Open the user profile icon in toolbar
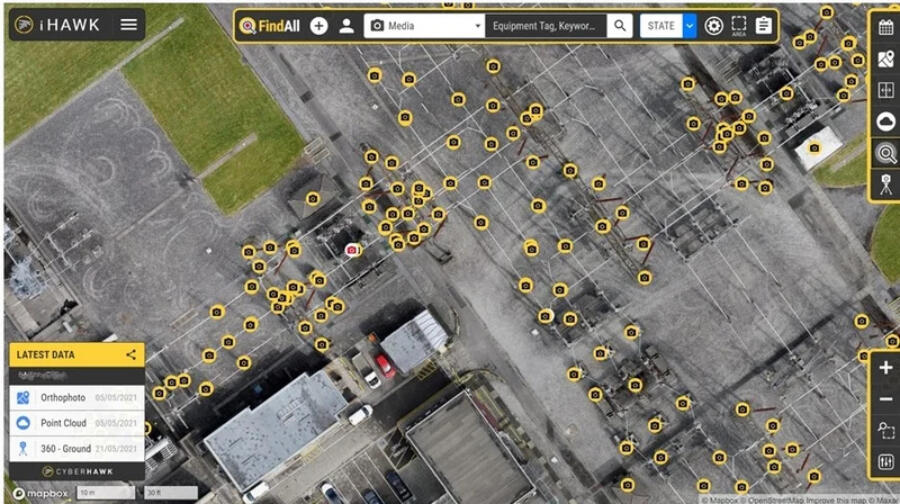The height and width of the screenshot is (504, 900). tap(346, 26)
